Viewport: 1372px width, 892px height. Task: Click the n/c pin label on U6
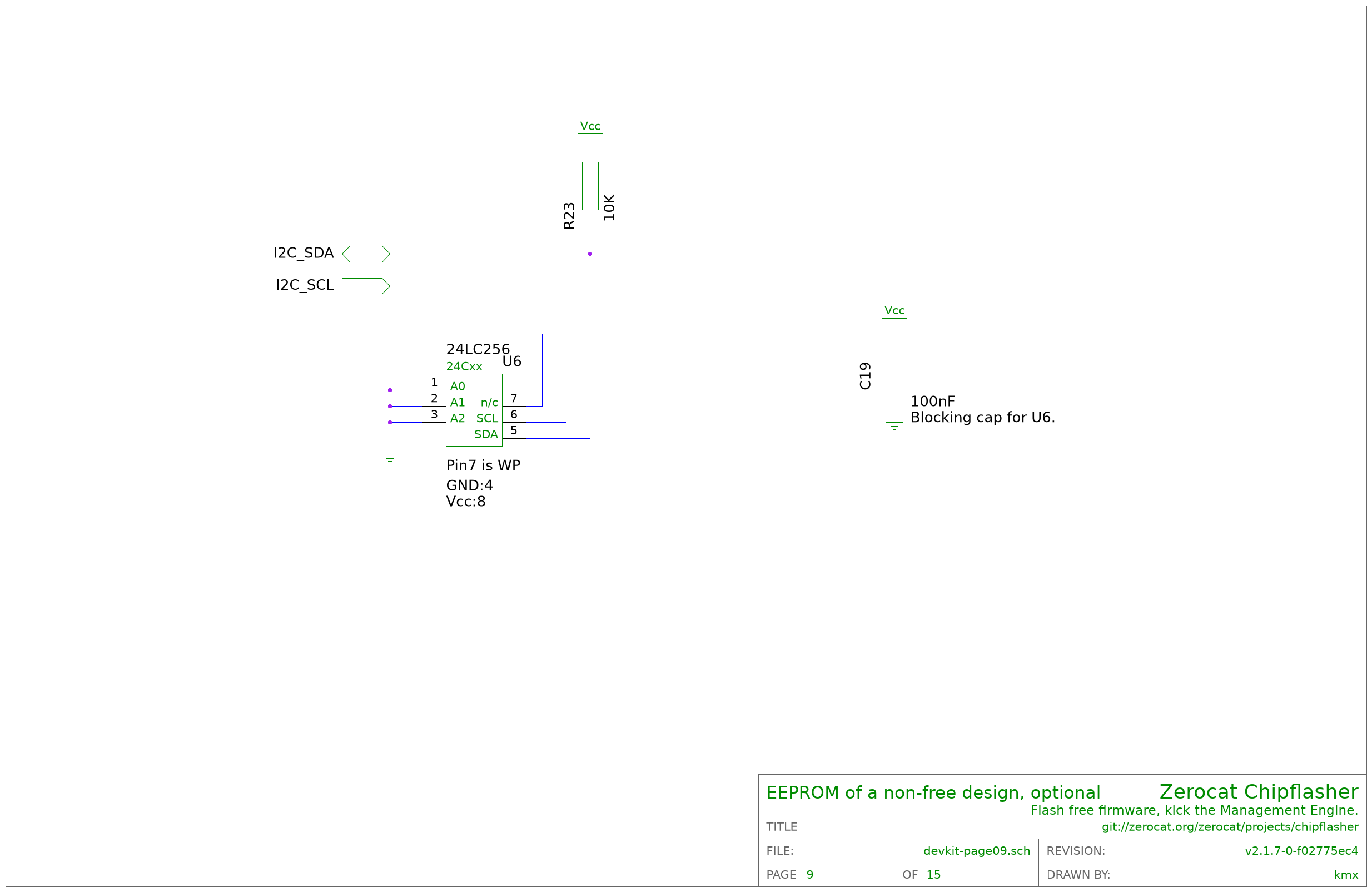pyautogui.click(x=489, y=403)
